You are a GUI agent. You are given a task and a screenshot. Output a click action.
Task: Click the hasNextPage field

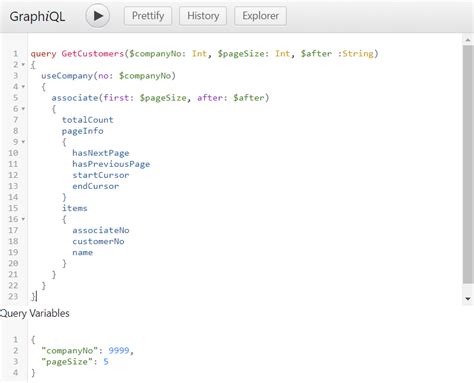tap(101, 153)
